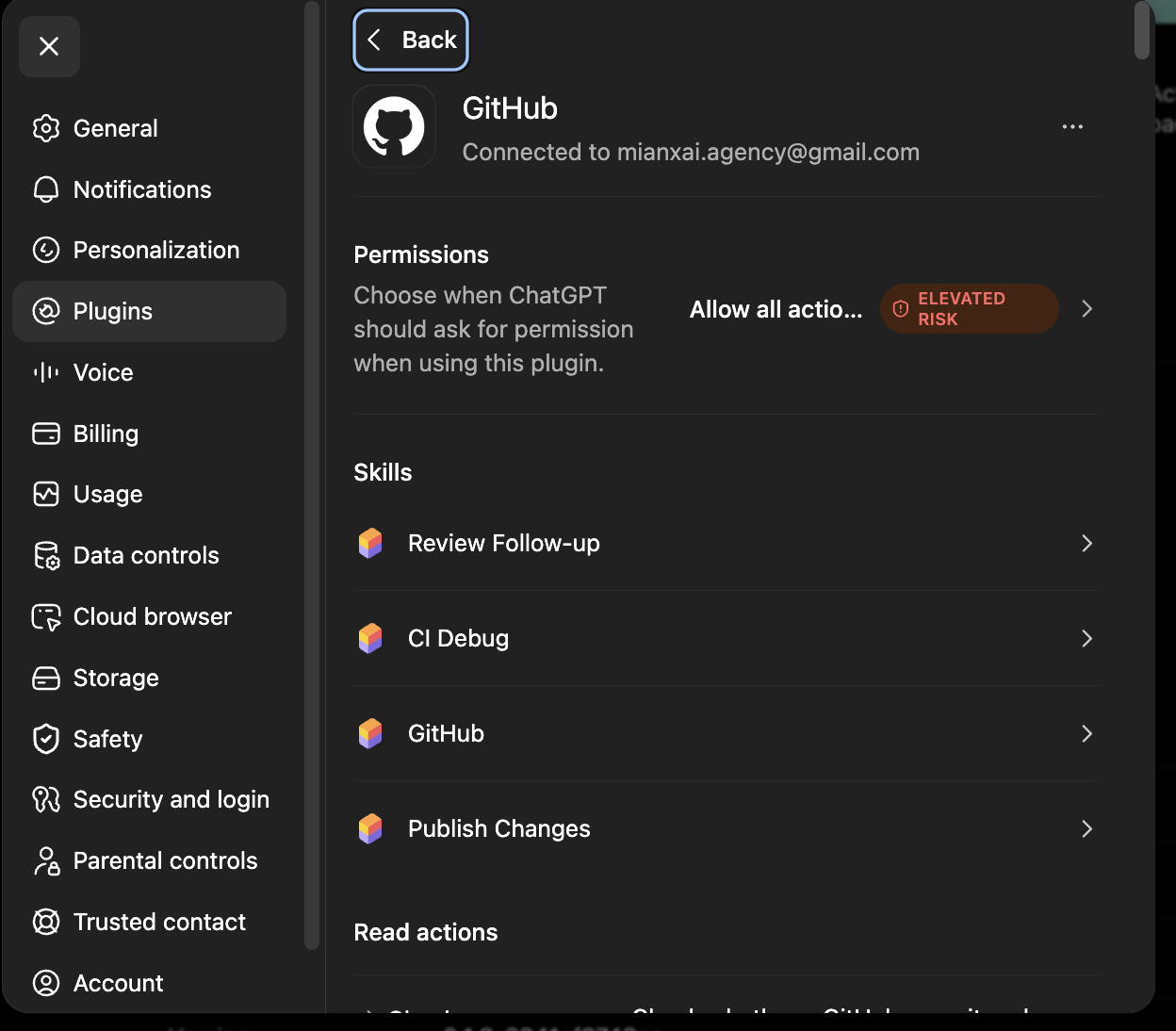1176x1031 pixels.
Task: Expand permissions chevron next to Elevated Risk
Action: pyautogui.click(x=1086, y=308)
